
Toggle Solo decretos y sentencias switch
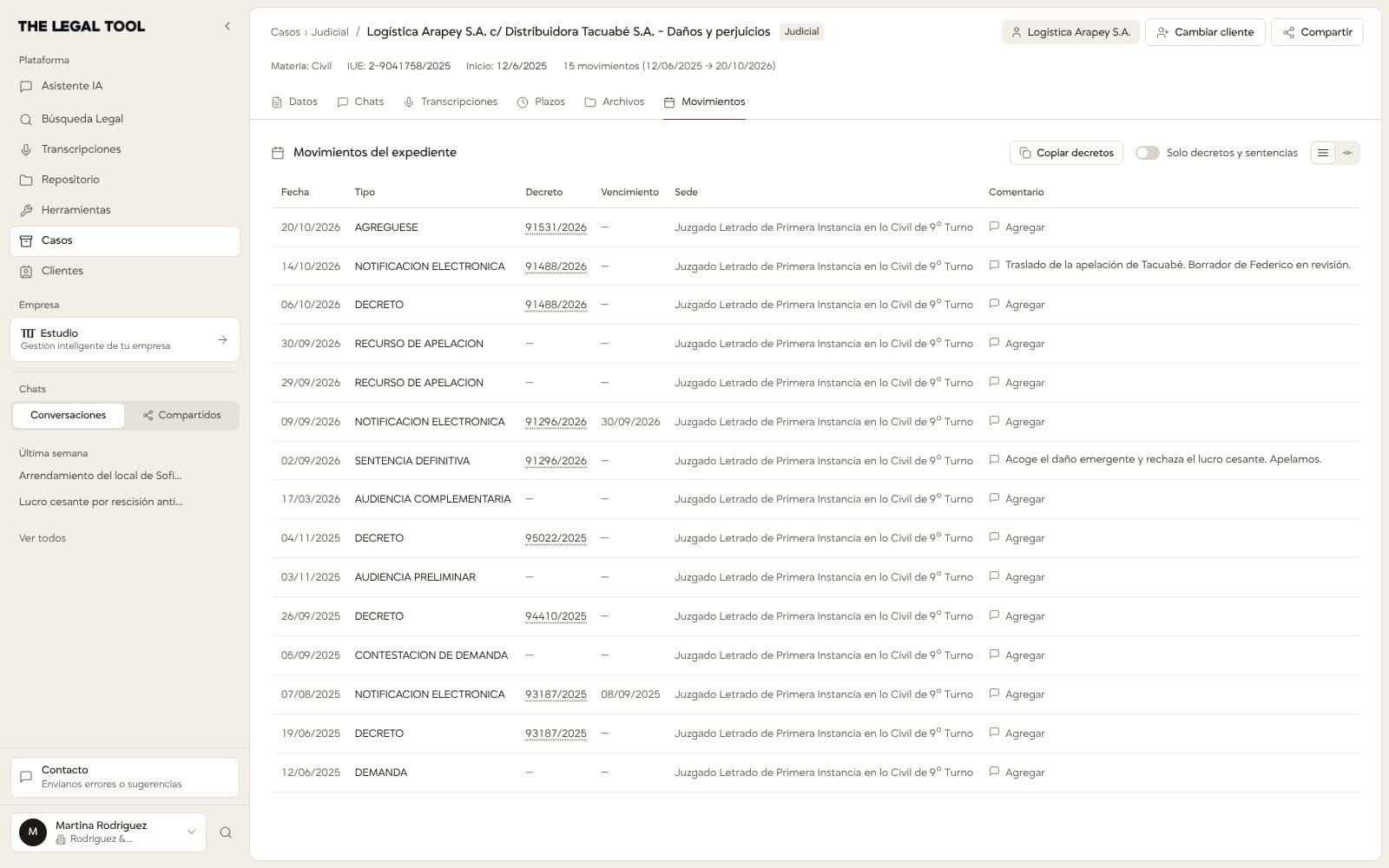[1147, 153]
